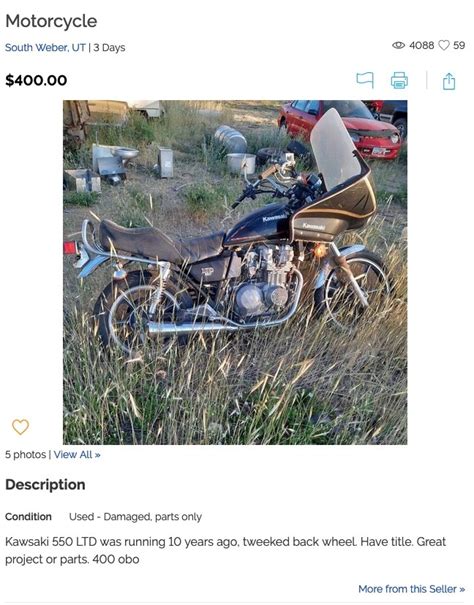Screen dimensions: 474x605
Task: Click the $400.00 price
Action: (36, 80)
